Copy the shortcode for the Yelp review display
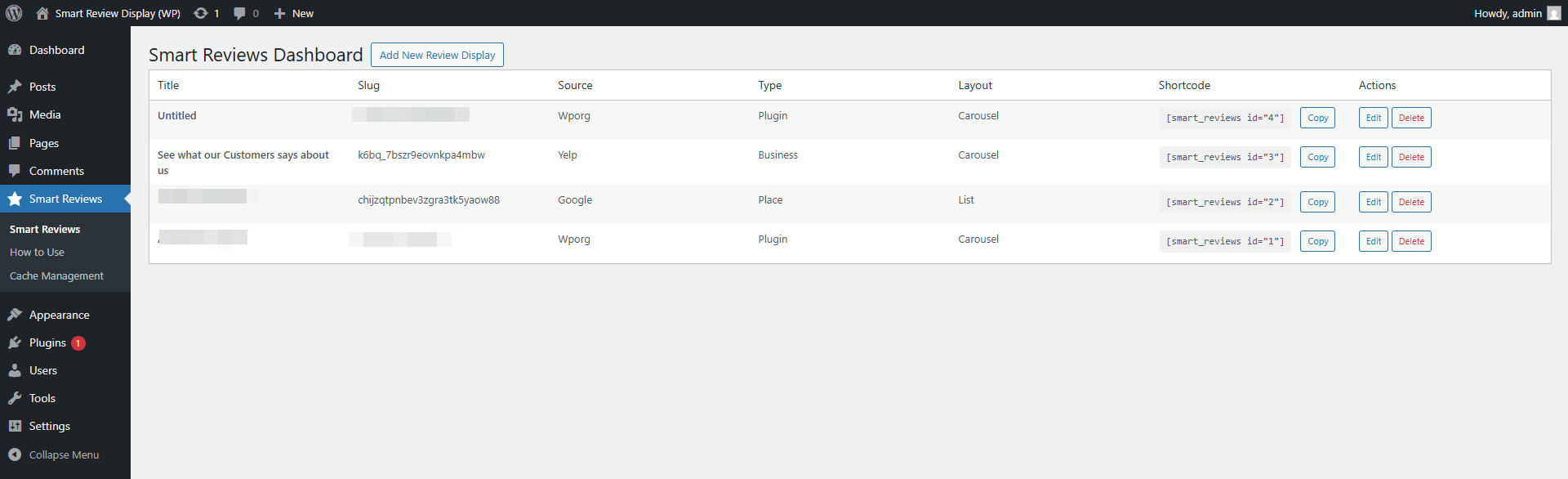The height and width of the screenshot is (479, 1568). (x=1317, y=157)
